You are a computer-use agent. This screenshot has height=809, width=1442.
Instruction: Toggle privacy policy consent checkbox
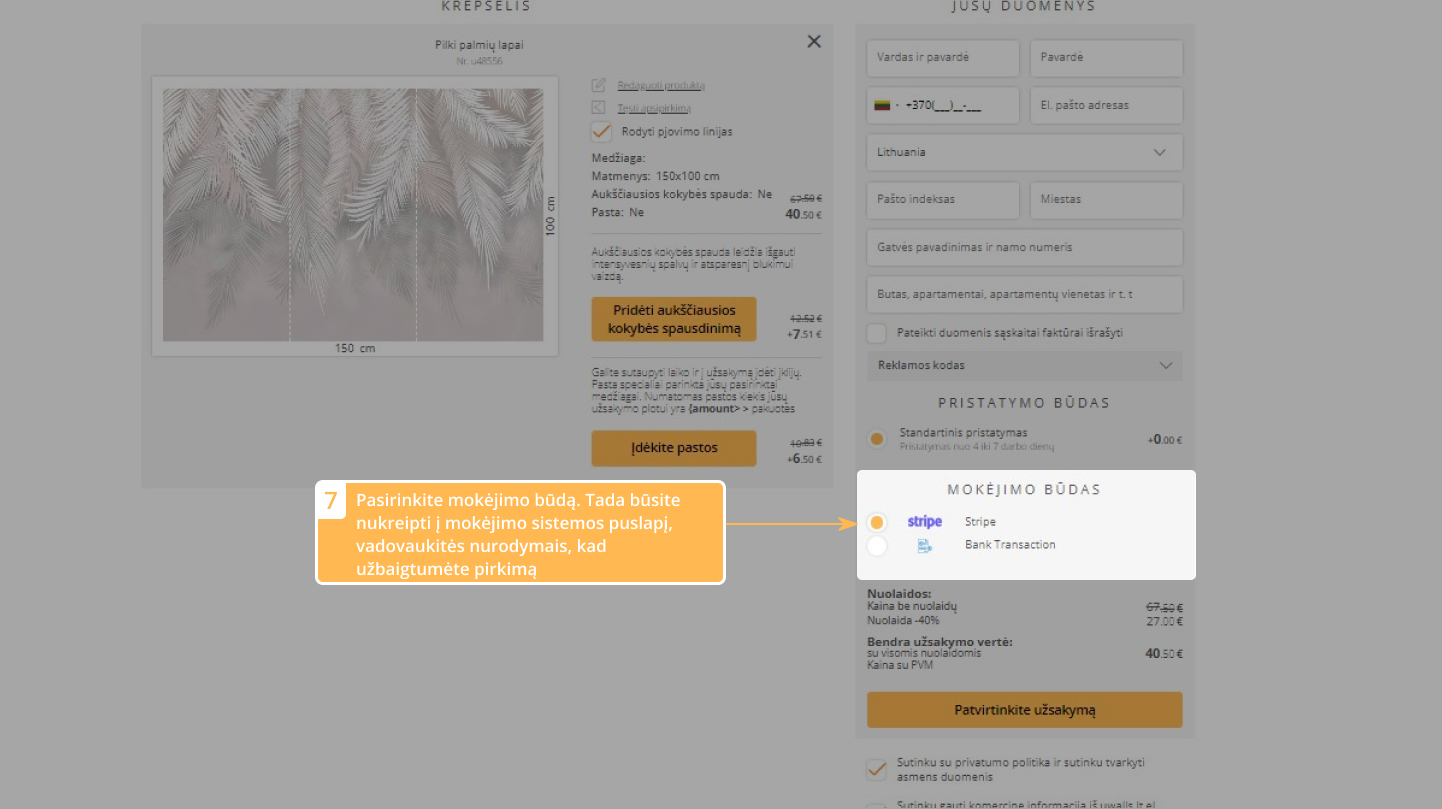[x=876, y=769]
